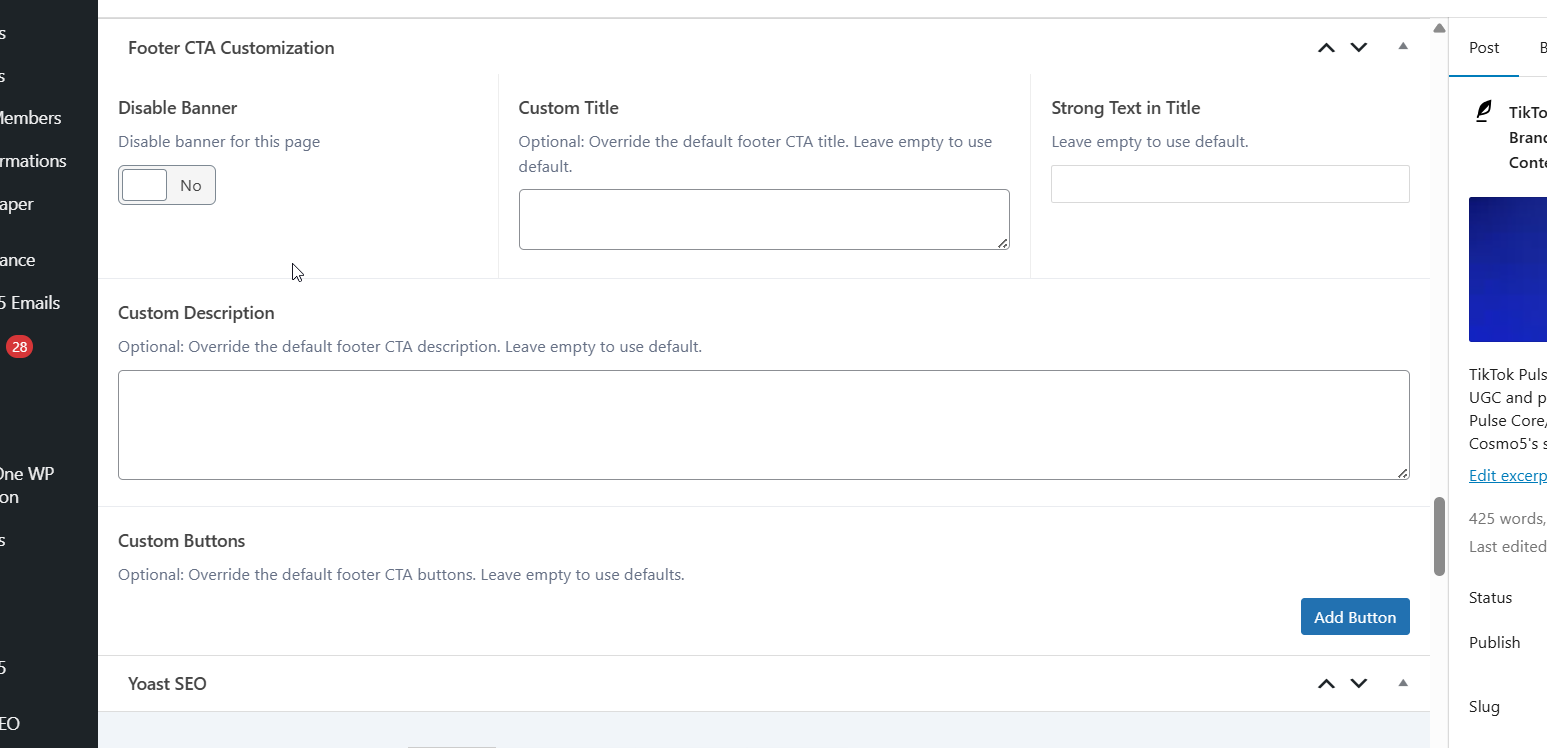Move Yoast SEO panel up
1547x748 pixels.
(1326, 684)
